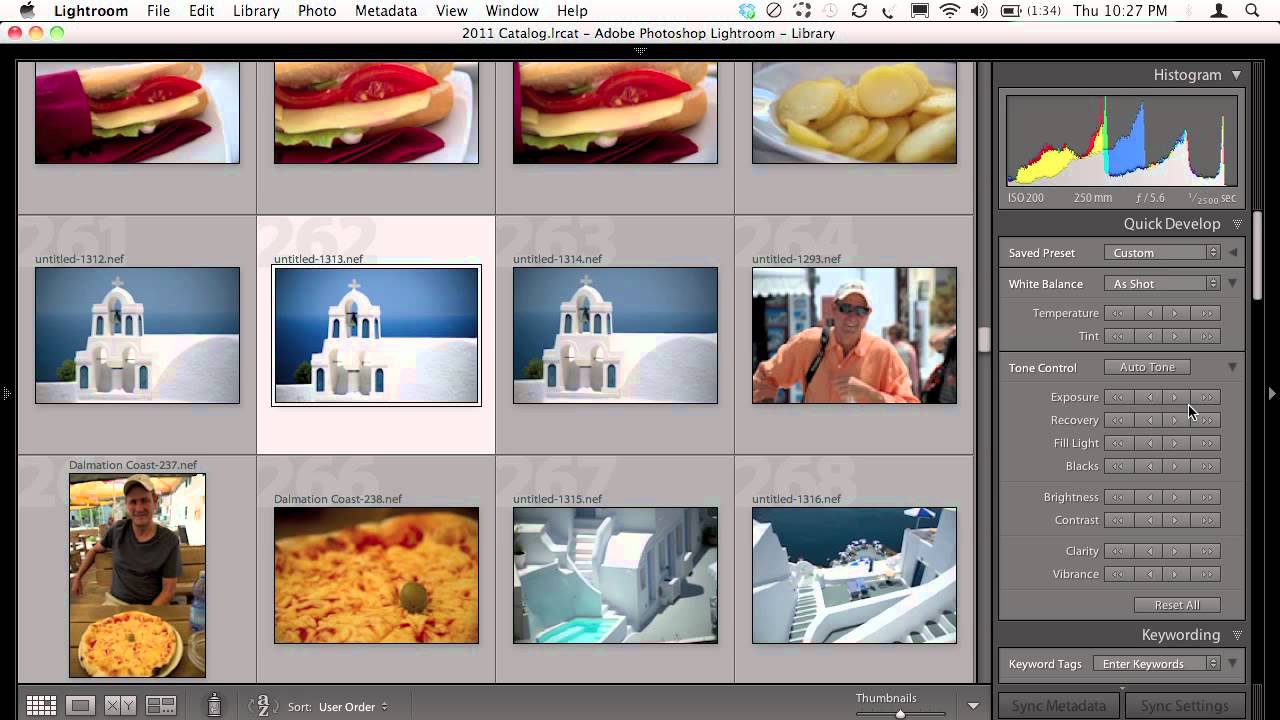
Task: Collapse Keyword Tags section triangle
Action: tap(1232, 664)
